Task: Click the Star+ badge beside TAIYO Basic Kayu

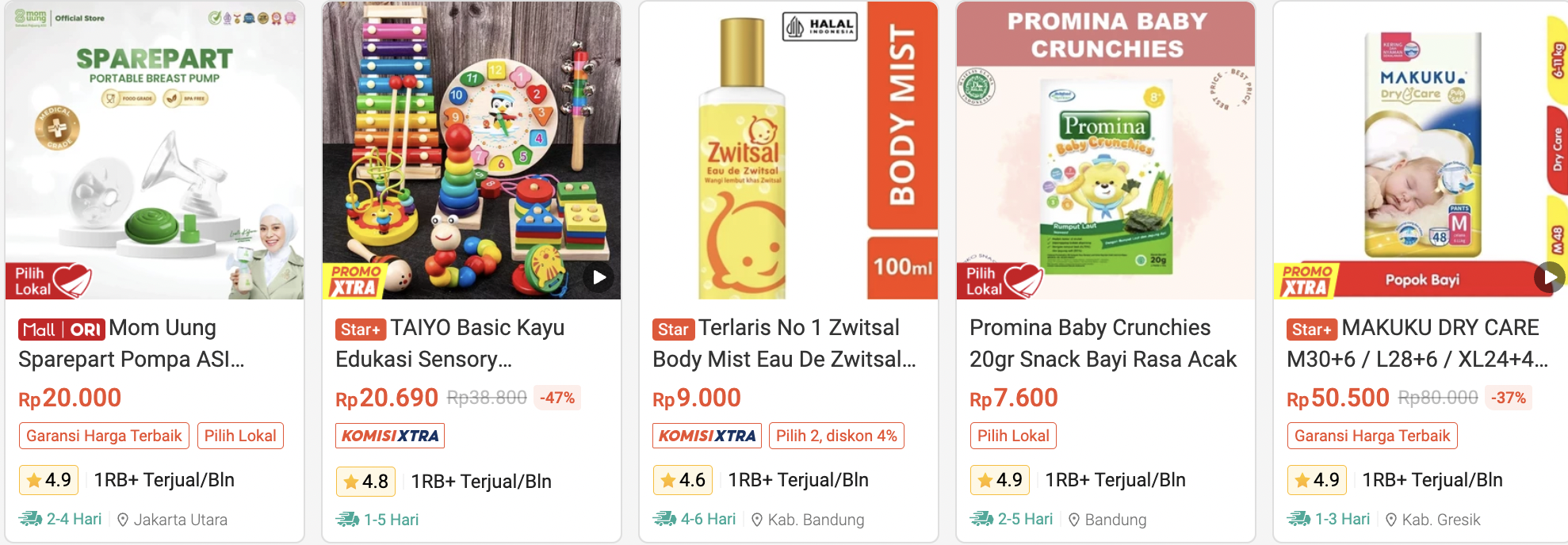Action: [361, 330]
